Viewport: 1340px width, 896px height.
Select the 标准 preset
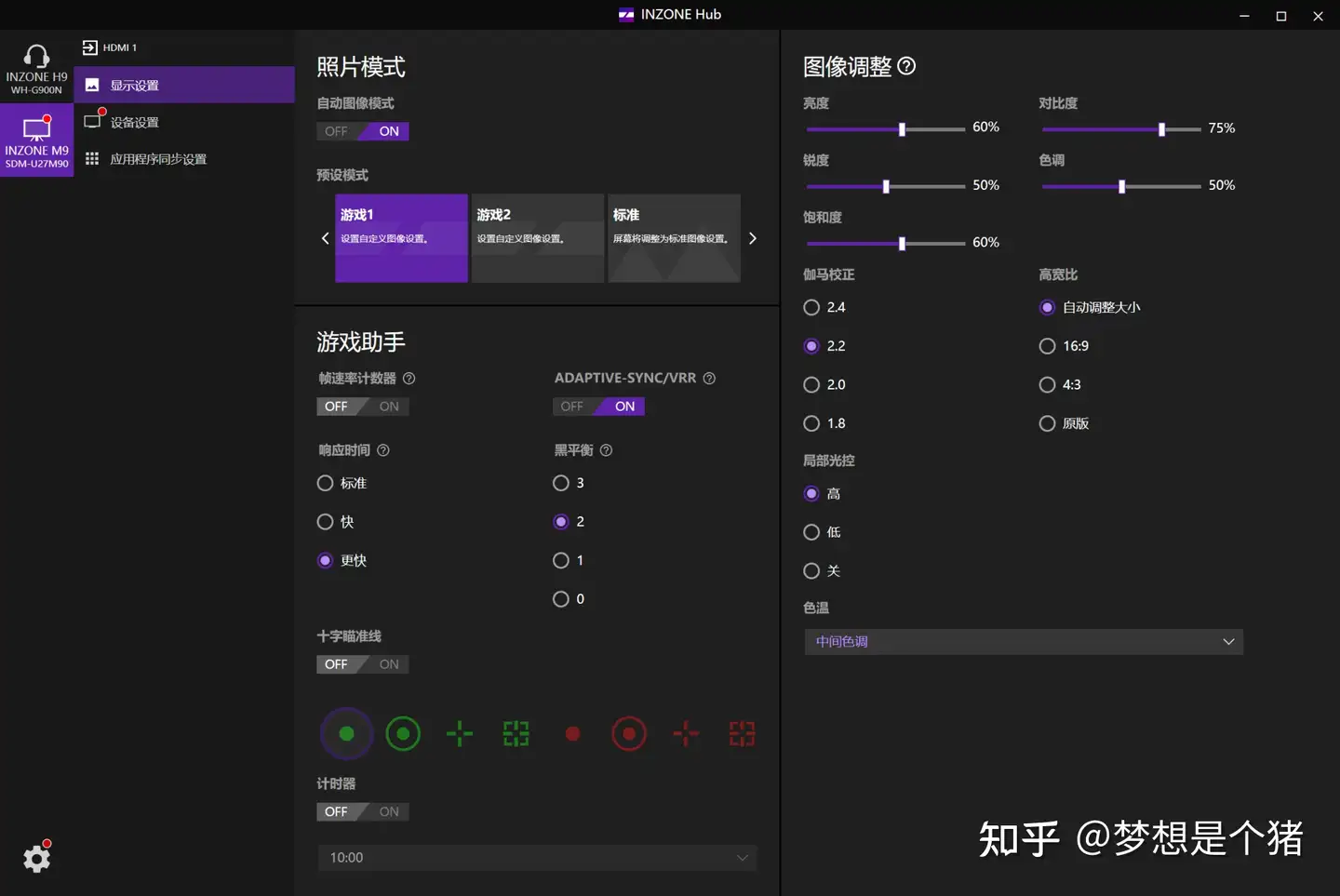tap(674, 238)
